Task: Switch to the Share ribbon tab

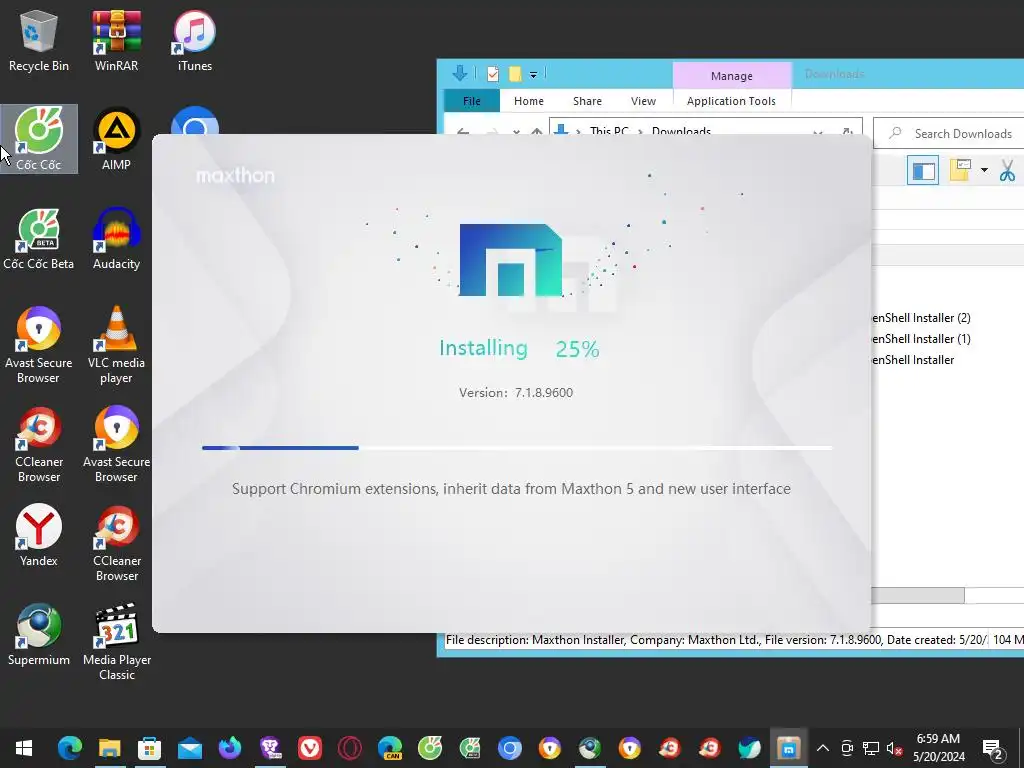Action: click(587, 101)
